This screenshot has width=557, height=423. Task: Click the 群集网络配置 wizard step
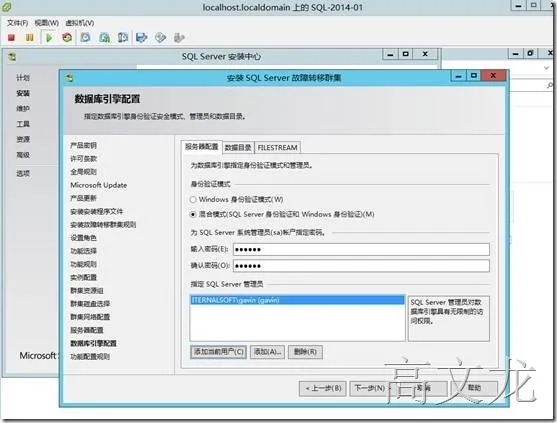90,317
